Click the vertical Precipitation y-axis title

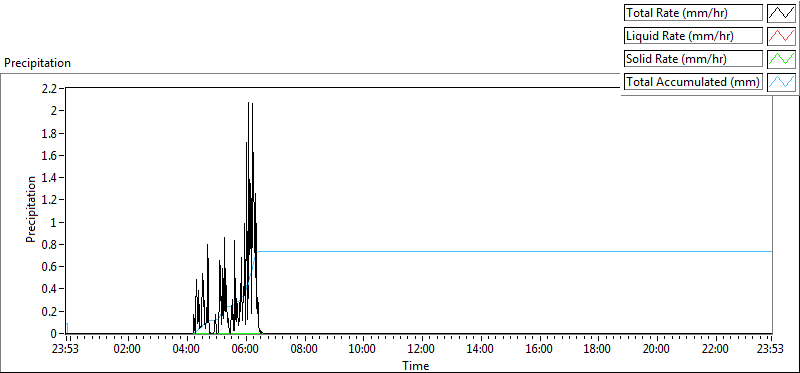[x=31, y=210]
